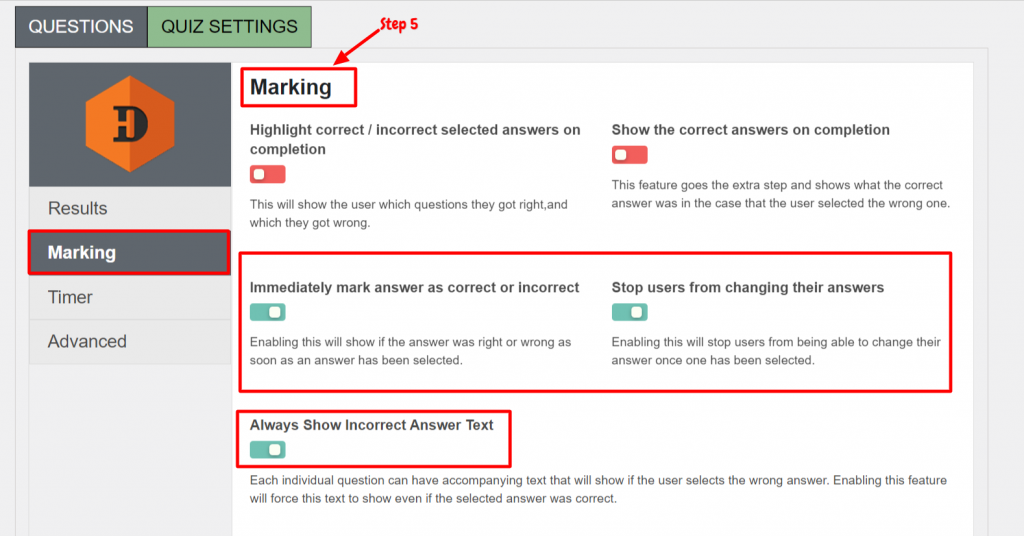The image size is (1024, 536).
Task: Click description 'This feature goes the extra step'
Action: point(780,194)
